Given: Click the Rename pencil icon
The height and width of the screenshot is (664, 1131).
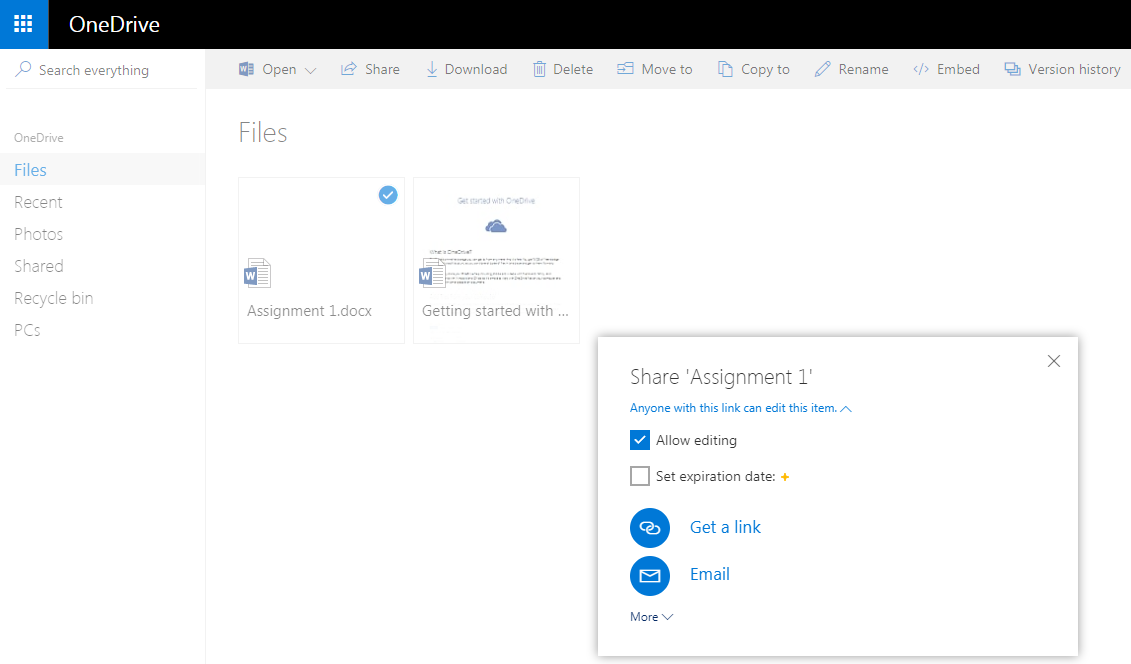Looking at the screenshot, I should pyautogui.click(x=822, y=69).
